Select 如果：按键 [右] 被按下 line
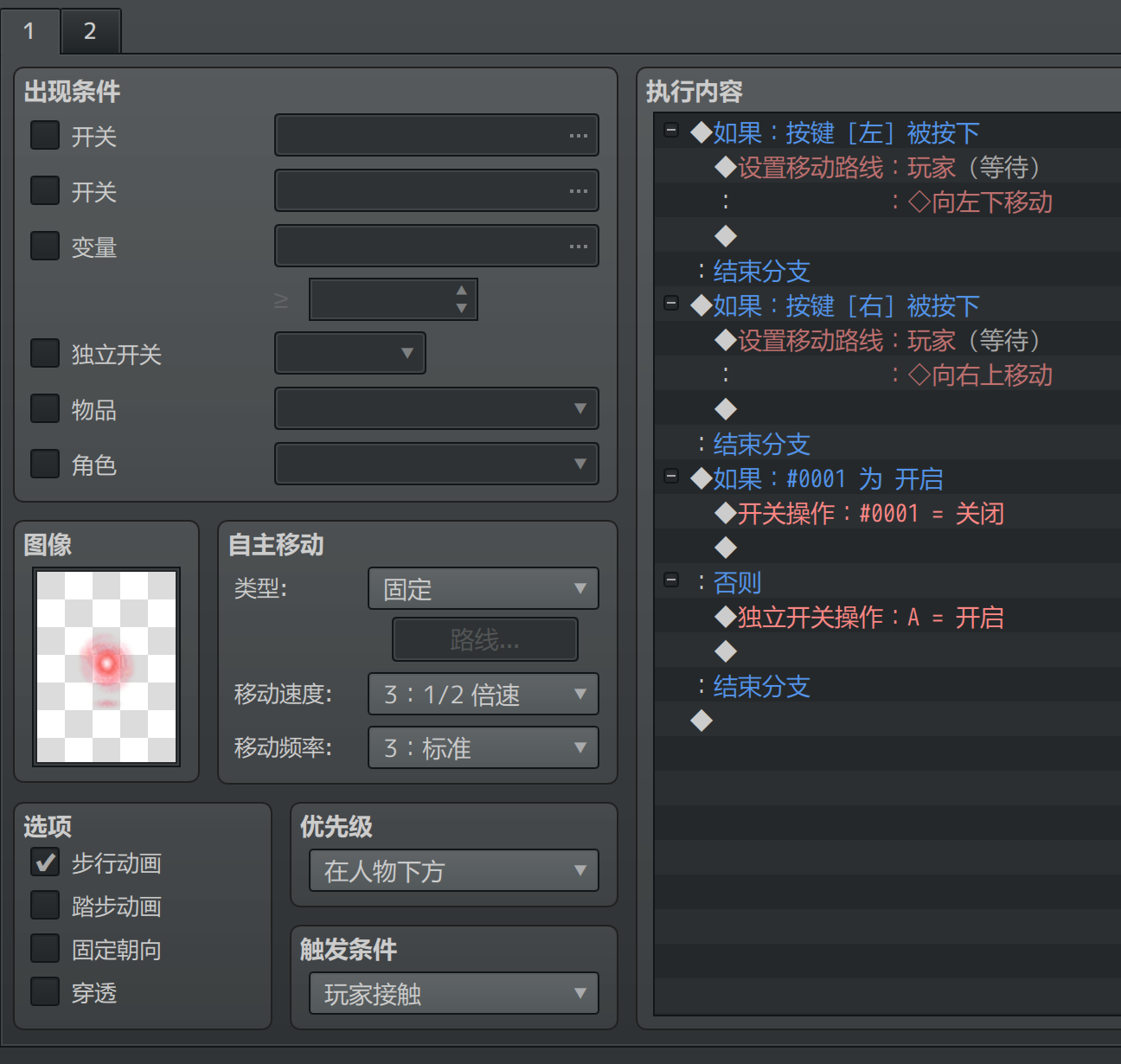The width and height of the screenshot is (1121, 1064). tap(887, 304)
